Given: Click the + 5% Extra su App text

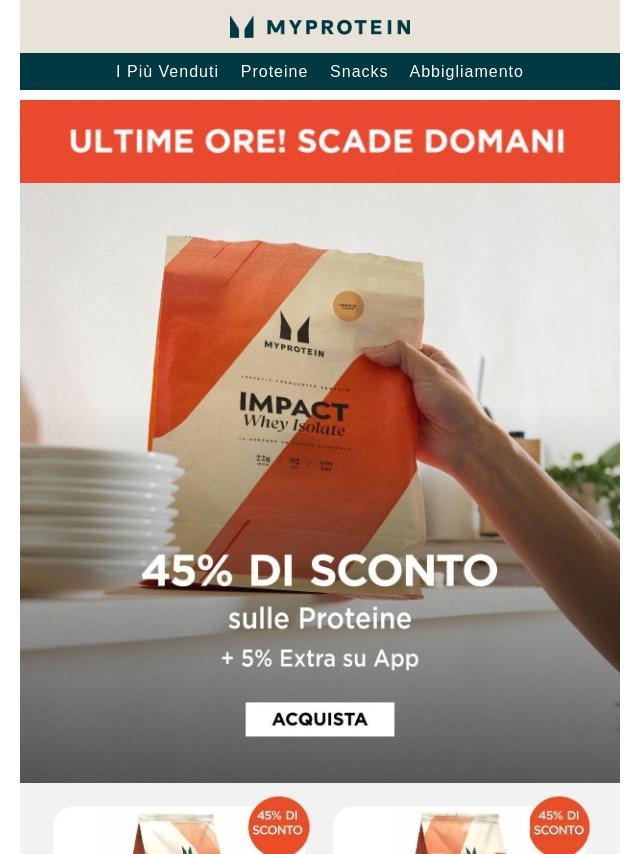Looking at the screenshot, I should (320, 658).
